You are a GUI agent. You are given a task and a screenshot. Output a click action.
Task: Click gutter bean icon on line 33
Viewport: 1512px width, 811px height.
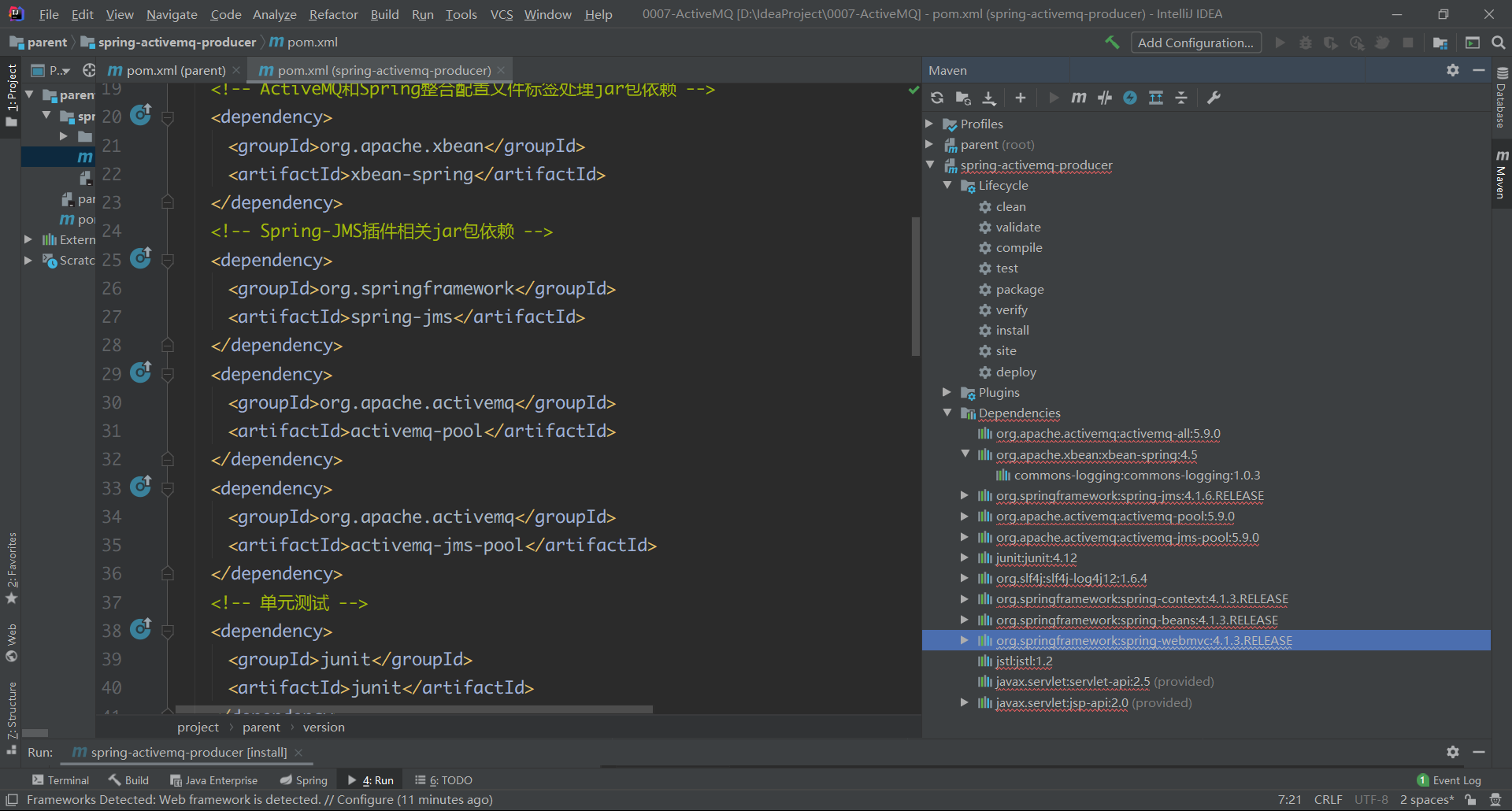141,487
